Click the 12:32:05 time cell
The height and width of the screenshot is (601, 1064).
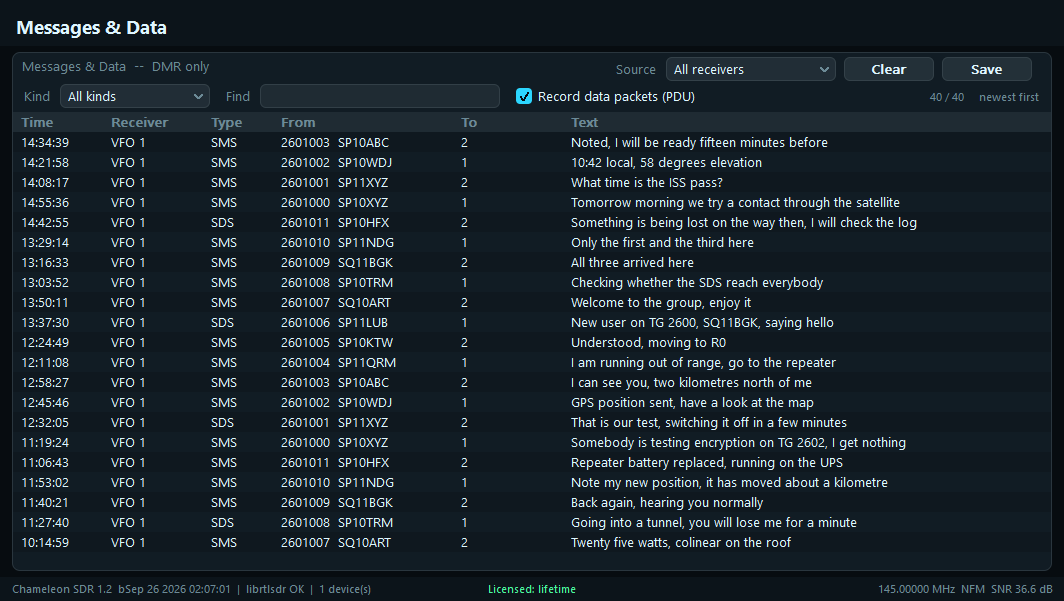[x=45, y=423]
